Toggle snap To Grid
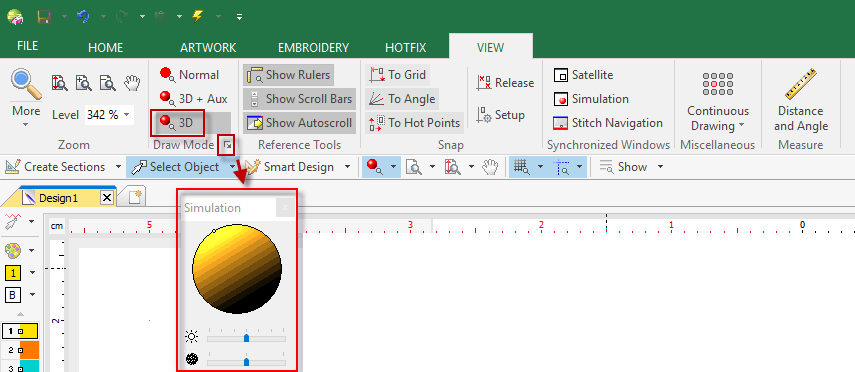 click(398, 75)
